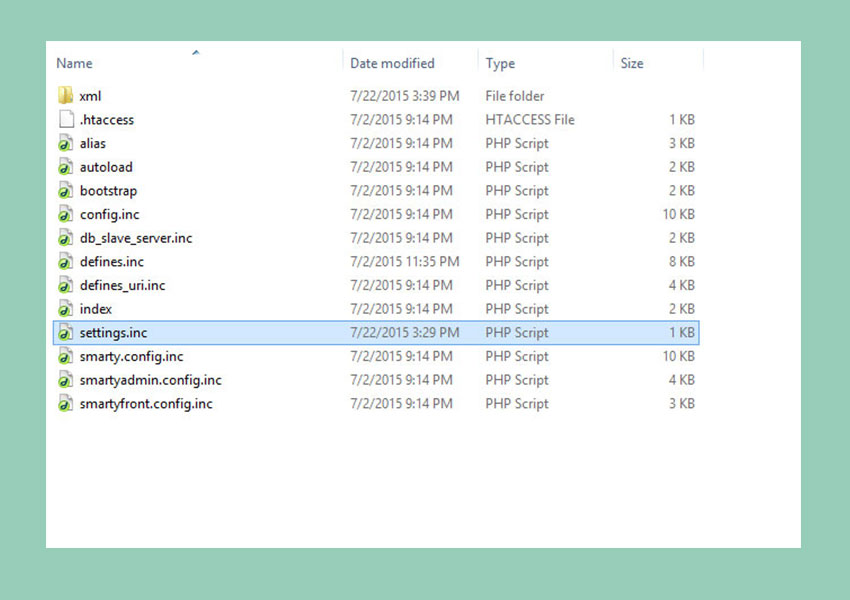Click the bootstrap PHP file icon
This screenshot has height=600, width=850.
click(x=66, y=191)
